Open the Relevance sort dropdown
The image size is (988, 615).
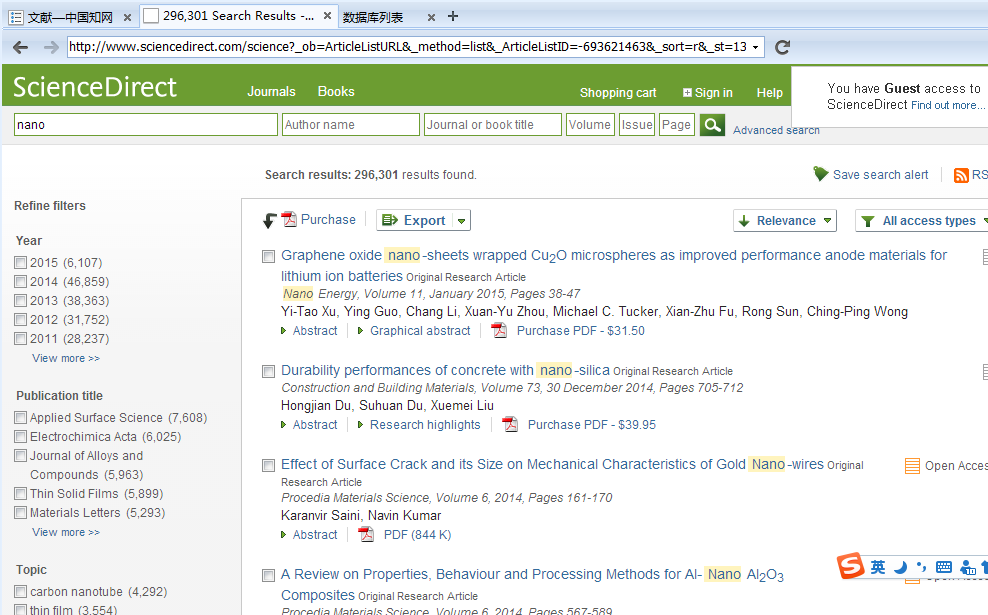[785, 221]
